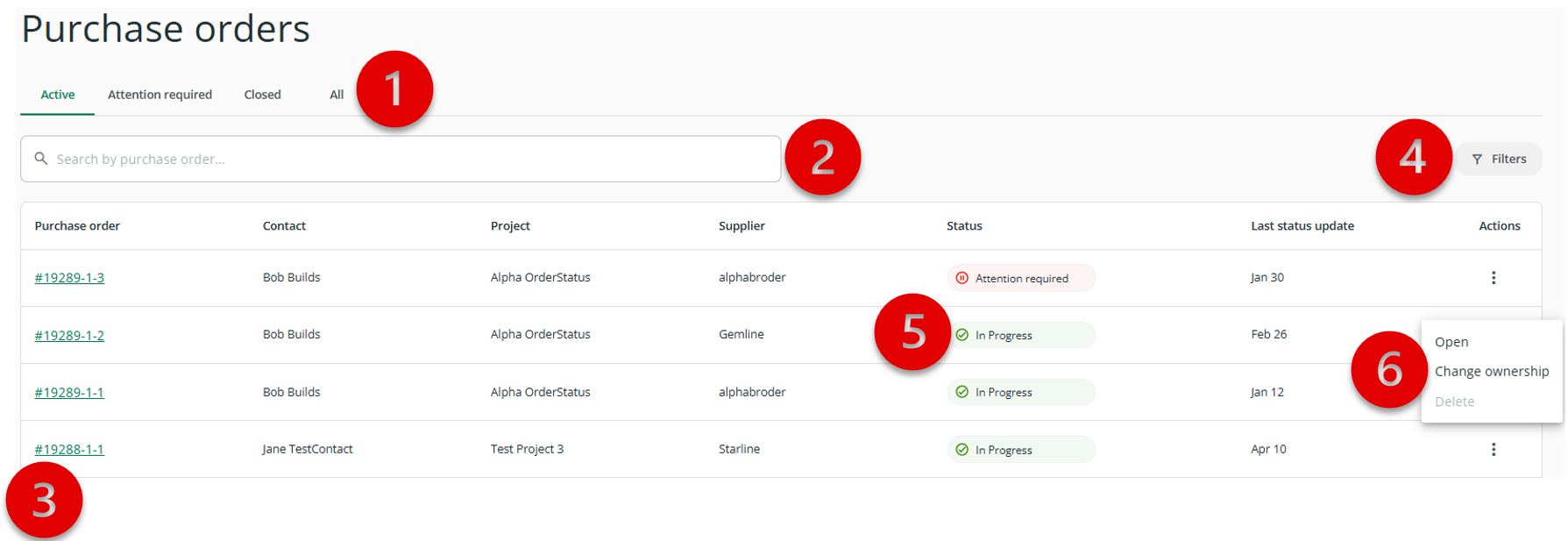This screenshot has height=541, width=1568.
Task: Open actions menu for order #19289-1-3
Action: point(1494,278)
